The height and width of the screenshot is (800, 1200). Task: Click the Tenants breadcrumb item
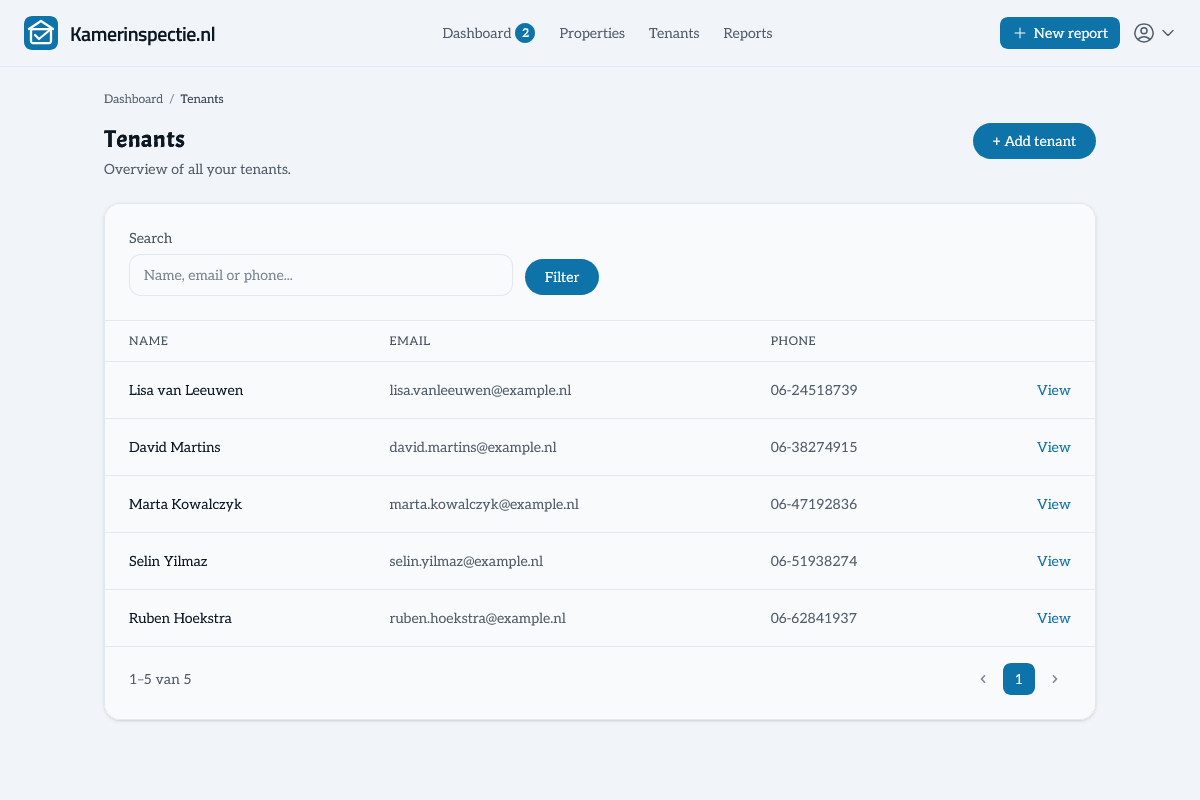click(x=202, y=99)
